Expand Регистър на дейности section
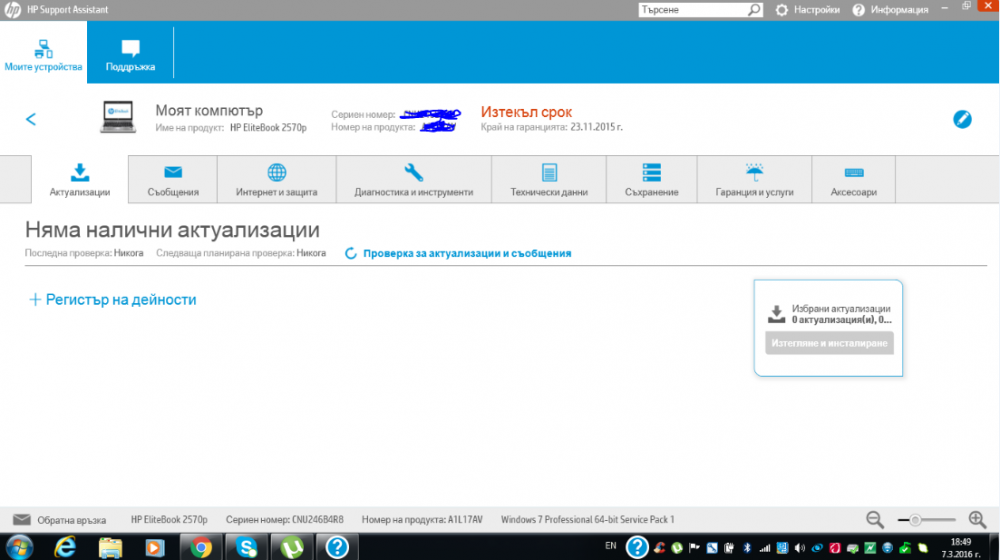This screenshot has width=1000, height=560. 113,299
